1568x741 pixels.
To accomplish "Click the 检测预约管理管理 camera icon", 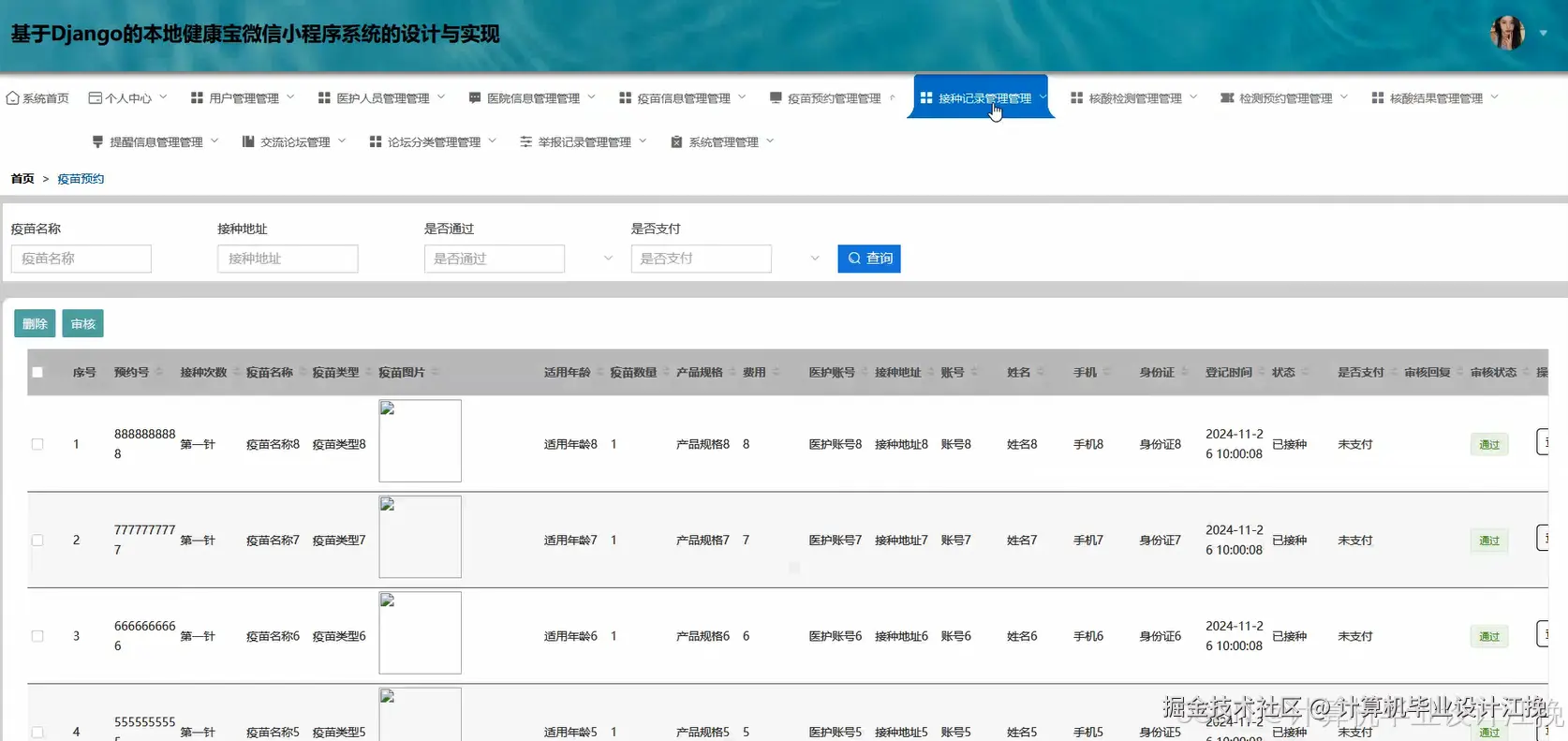I will [x=1227, y=98].
